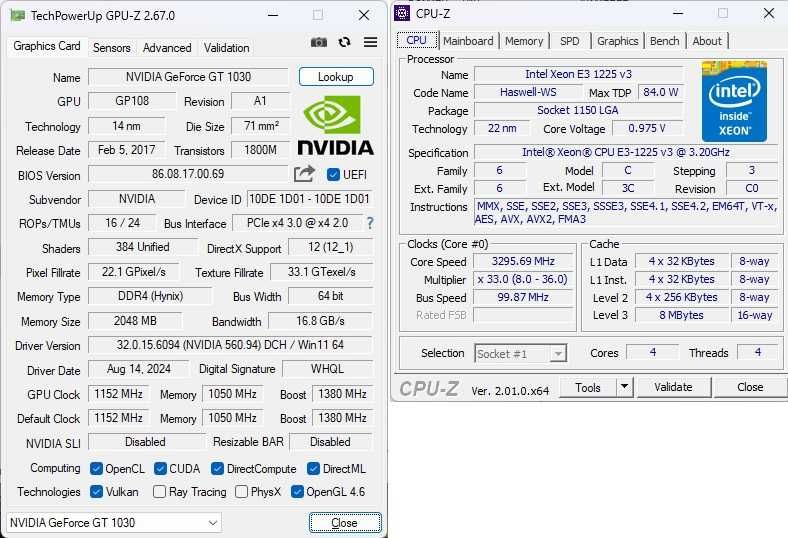The height and width of the screenshot is (538, 788).
Task: Select the Graphics Card tab in GPU-Z
Action: pos(47,46)
